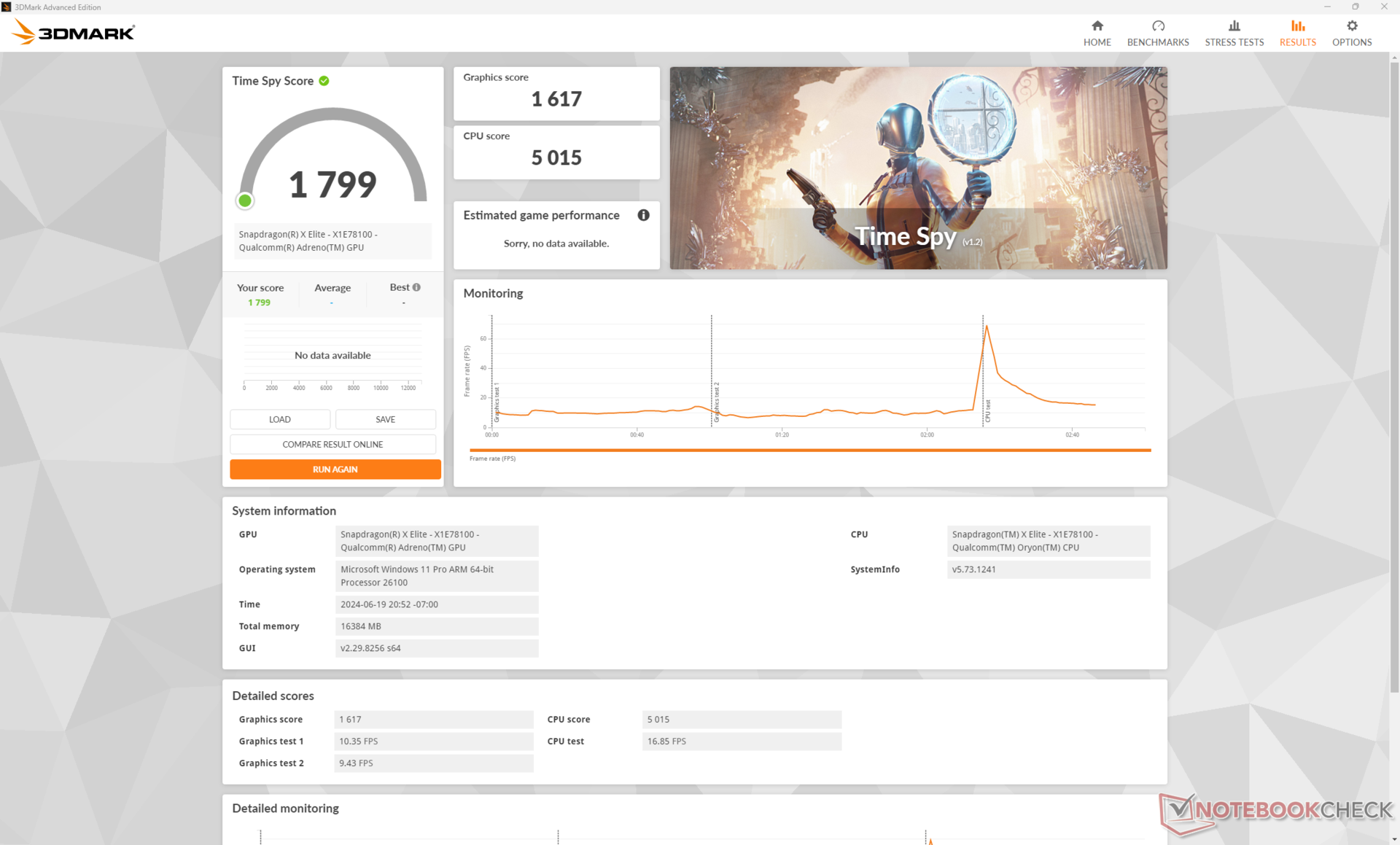Select the Results bar chart icon
This screenshot has height=845, width=1400.
click(x=1297, y=26)
